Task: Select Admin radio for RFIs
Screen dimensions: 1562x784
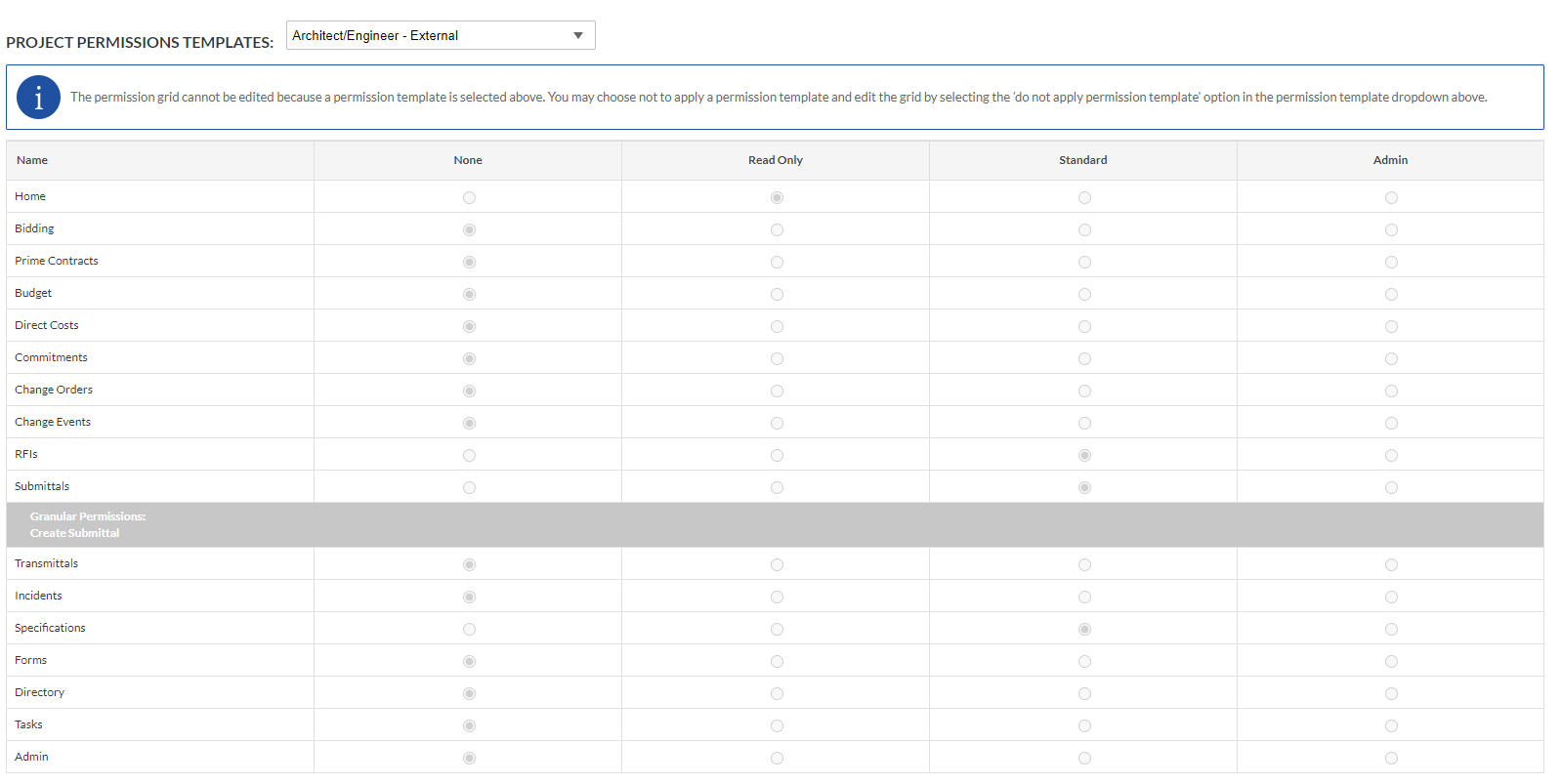Action: pos(1391,455)
